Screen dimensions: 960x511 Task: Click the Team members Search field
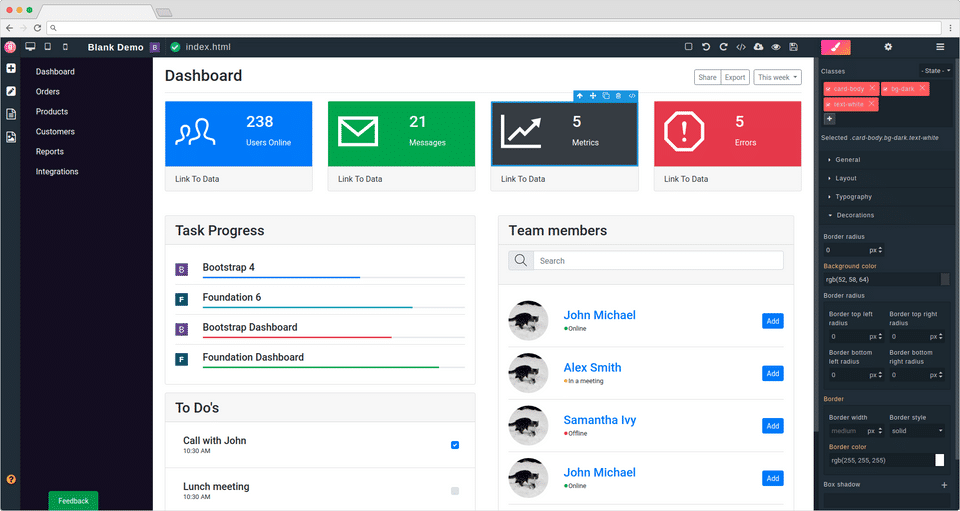658,261
